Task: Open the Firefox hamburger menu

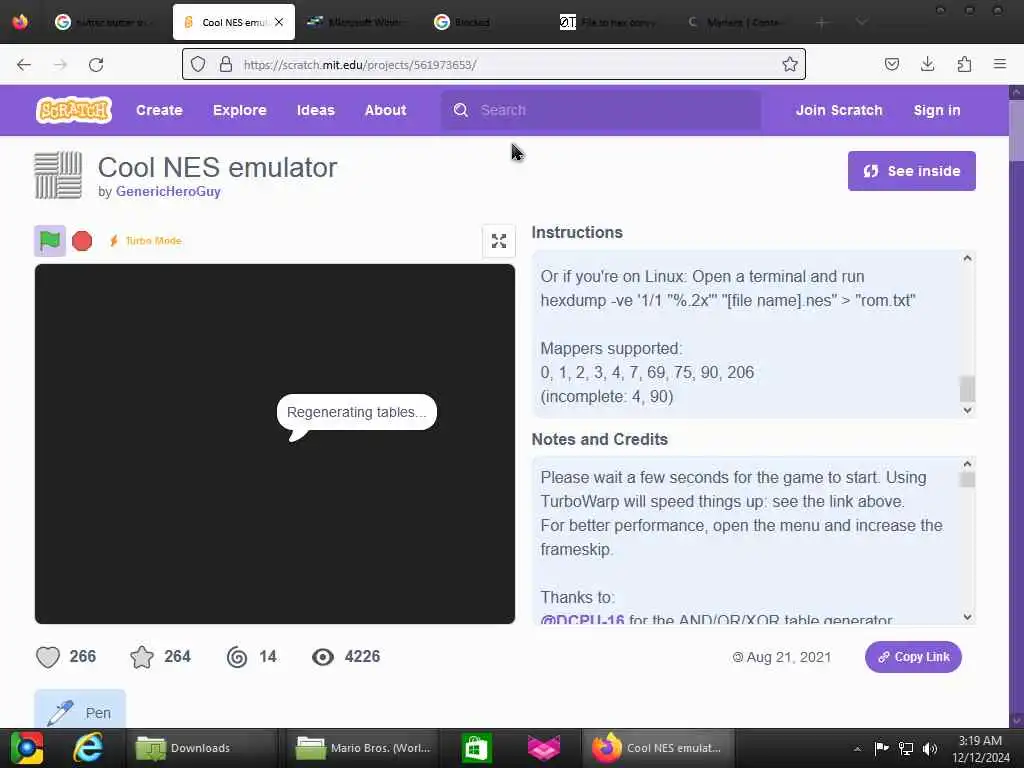Action: coord(1000,64)
